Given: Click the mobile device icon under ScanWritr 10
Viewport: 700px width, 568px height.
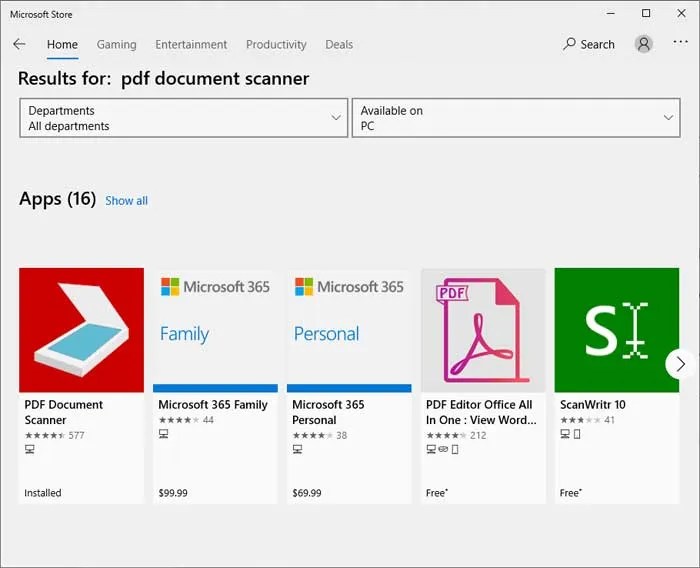Looking at the screenshot, I should point(577,434).
